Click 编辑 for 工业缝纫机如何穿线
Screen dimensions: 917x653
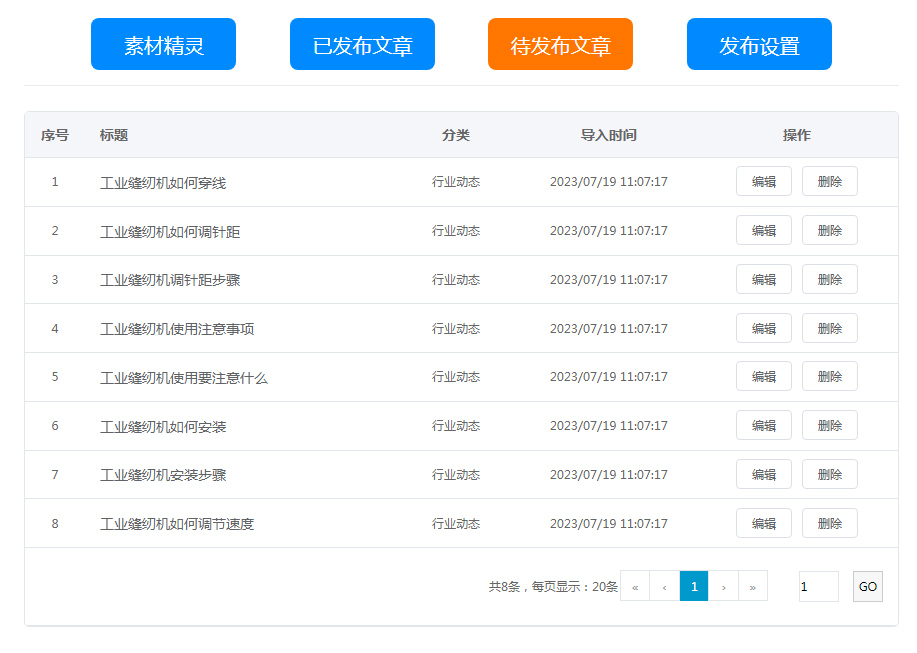pos(763,182)
